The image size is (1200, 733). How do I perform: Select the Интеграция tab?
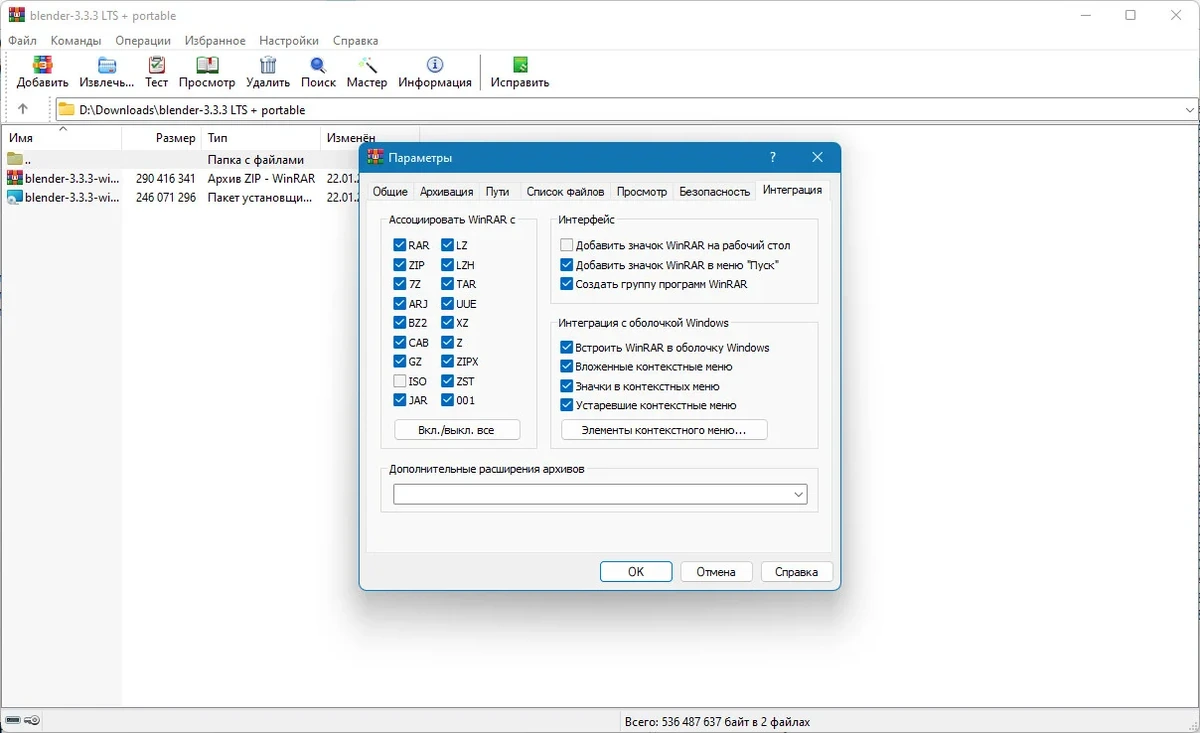click(x=792, y=190)
